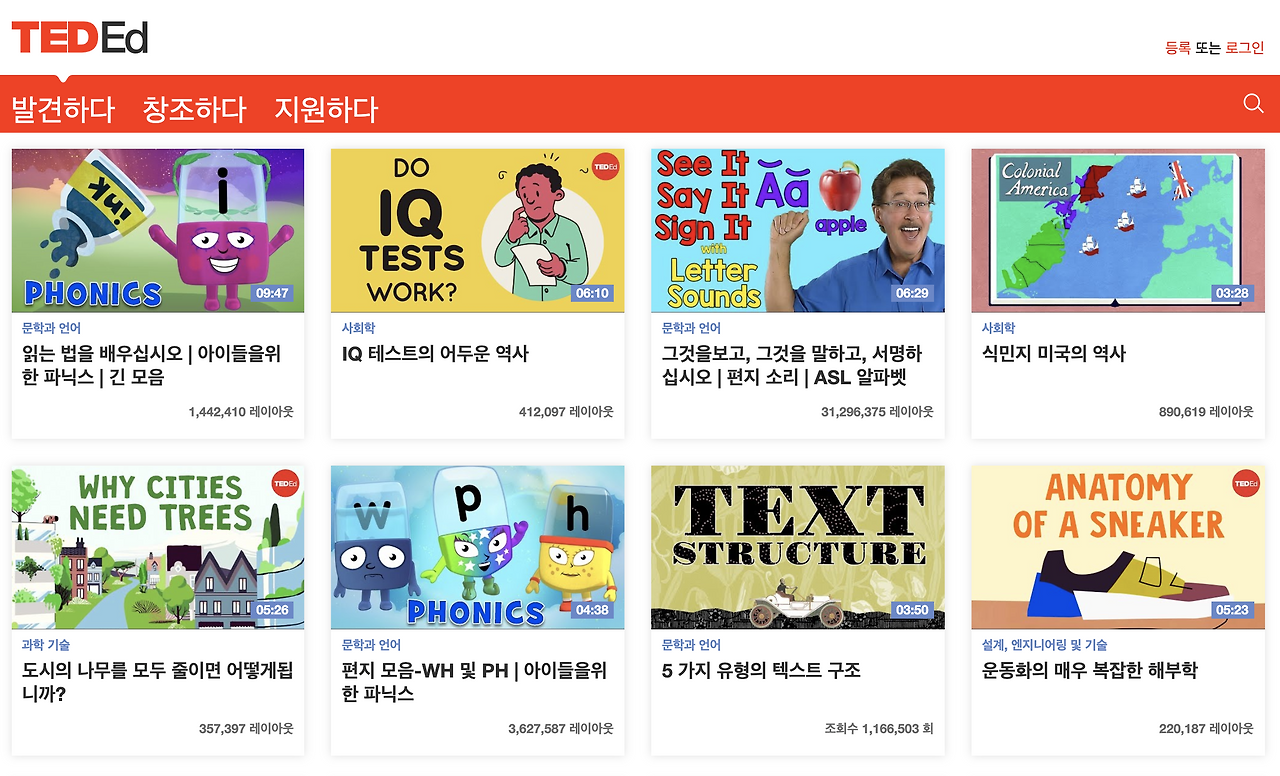Click TED-Ed badge on IQ Tests thumbnail
Image resolution: width=1280 pixels, height=776 pixels.
(605, 167)
